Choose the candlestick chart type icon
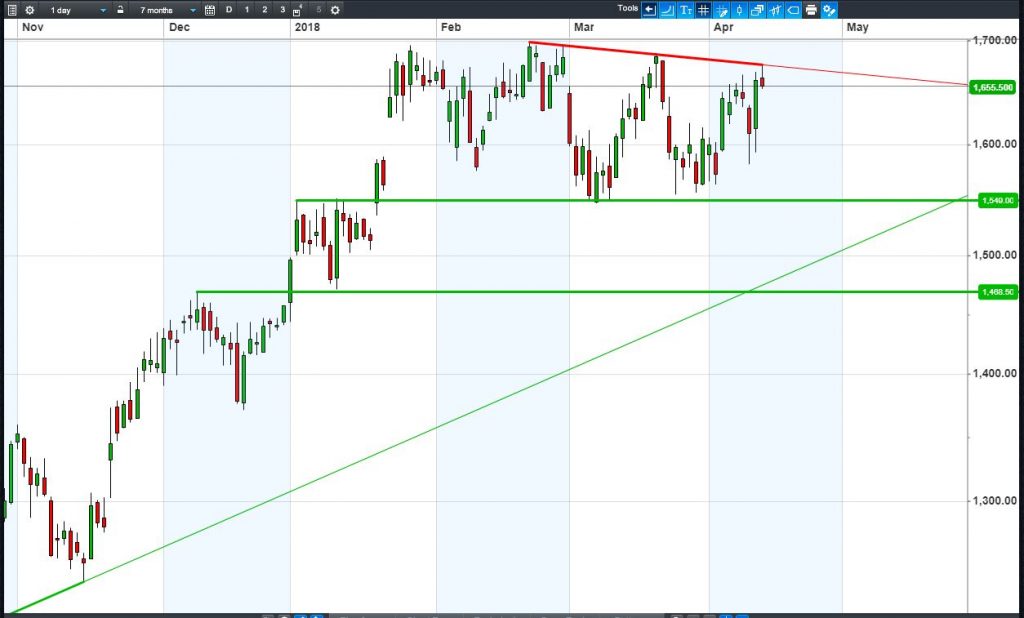The height and width of the screenshot is (618, 1024). (739, 10)
